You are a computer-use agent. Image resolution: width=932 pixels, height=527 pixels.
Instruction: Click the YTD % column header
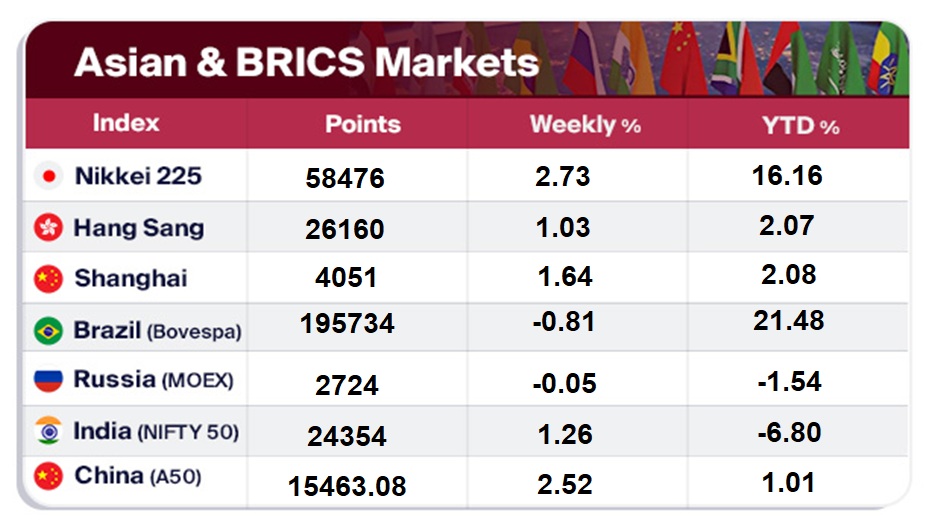coord(801,125)
